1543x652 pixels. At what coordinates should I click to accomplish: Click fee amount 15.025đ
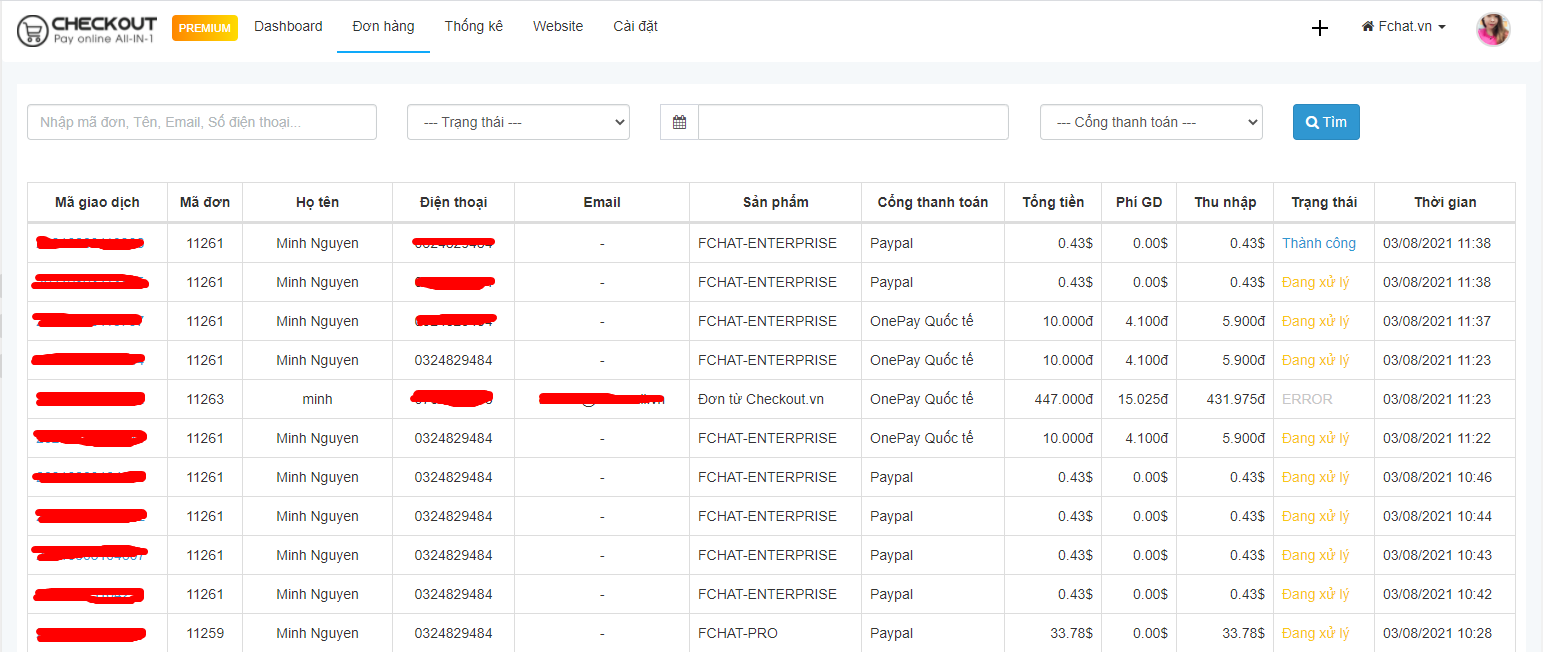coord(1143,399)
